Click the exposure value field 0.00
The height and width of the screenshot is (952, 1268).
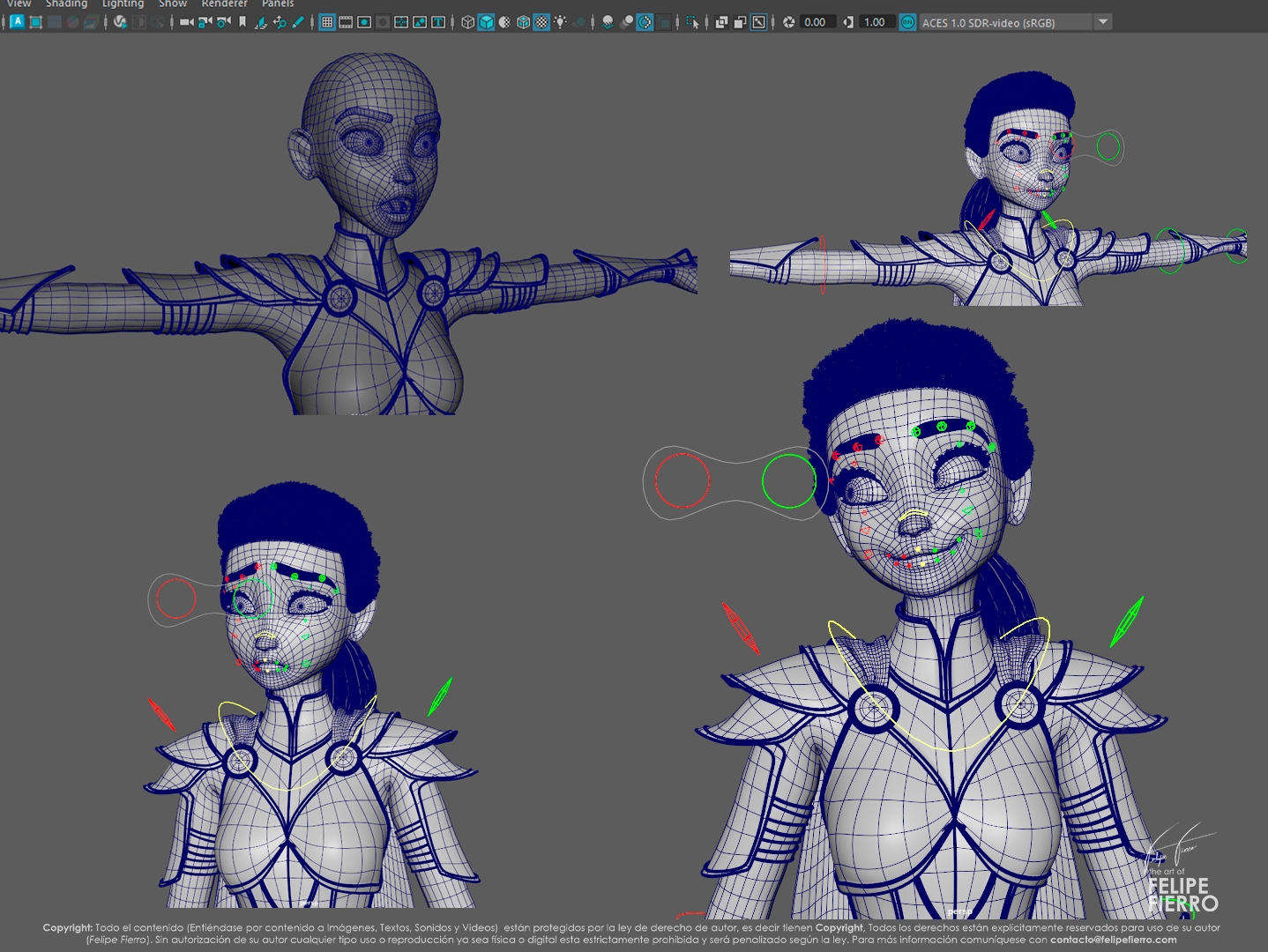click(x=816, y=22)
